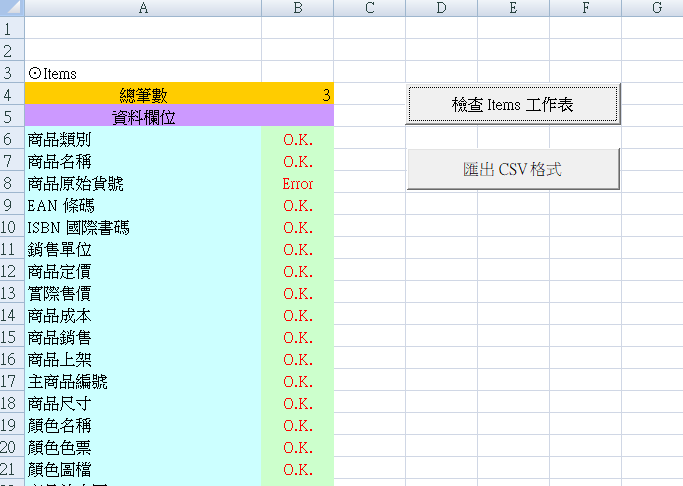
Task: Select O.K. status beside 主商品編號
Action: tap(298, 380)
